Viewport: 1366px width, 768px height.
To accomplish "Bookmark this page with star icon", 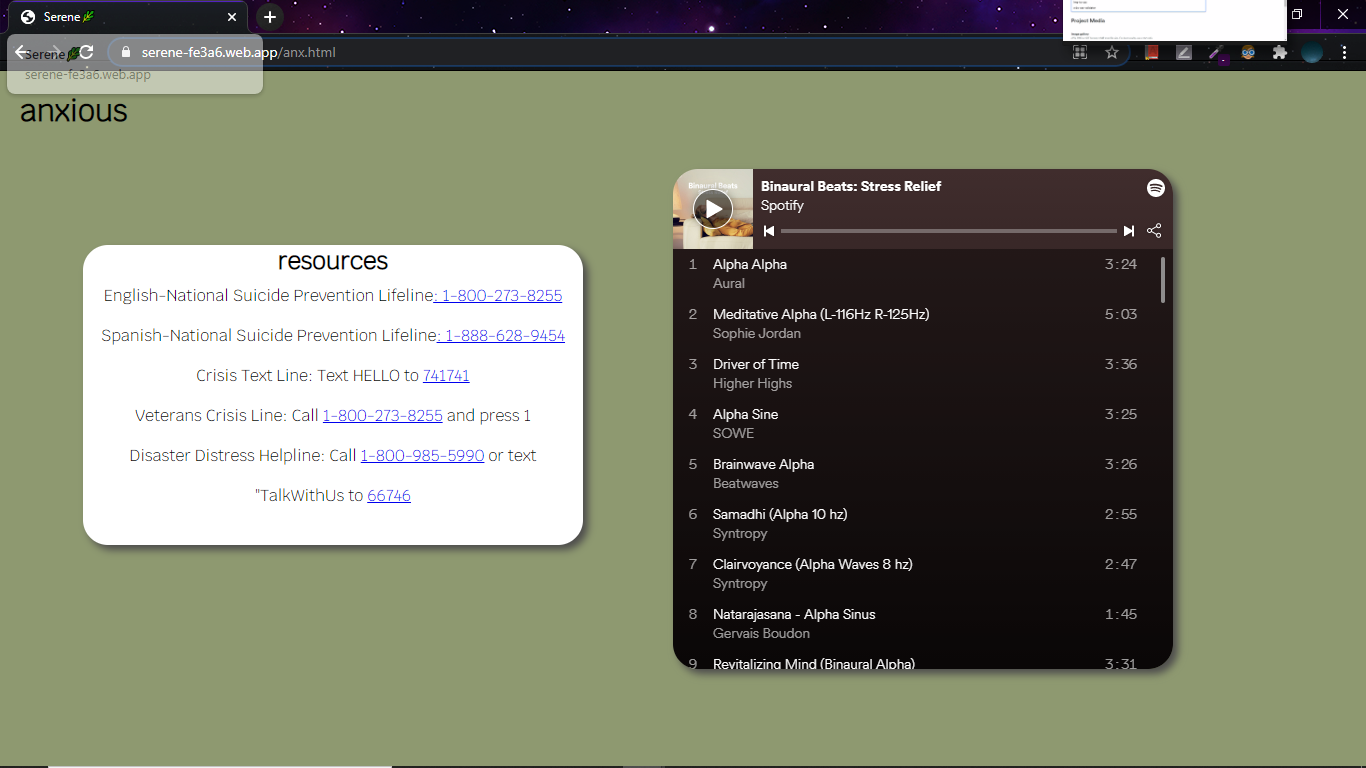I will coord(1111,52).
